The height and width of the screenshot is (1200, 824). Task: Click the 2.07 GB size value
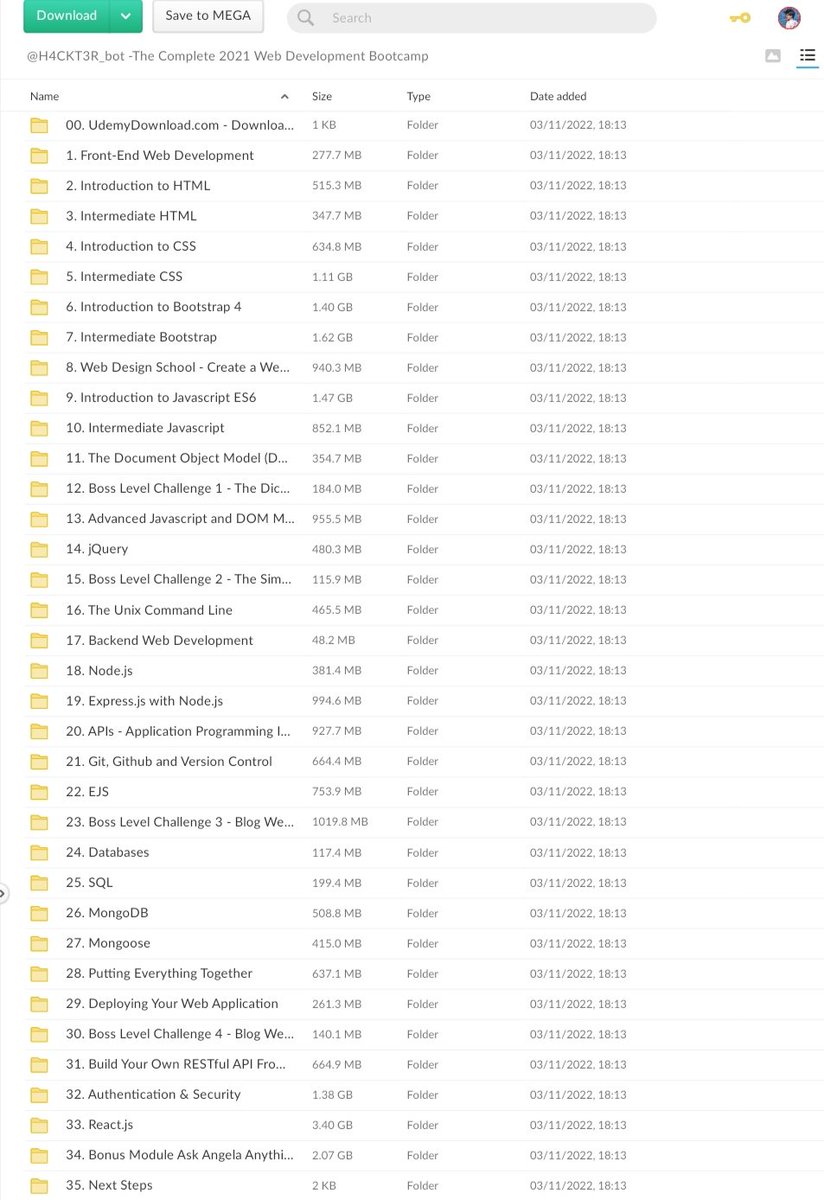tap(332, 1155)
